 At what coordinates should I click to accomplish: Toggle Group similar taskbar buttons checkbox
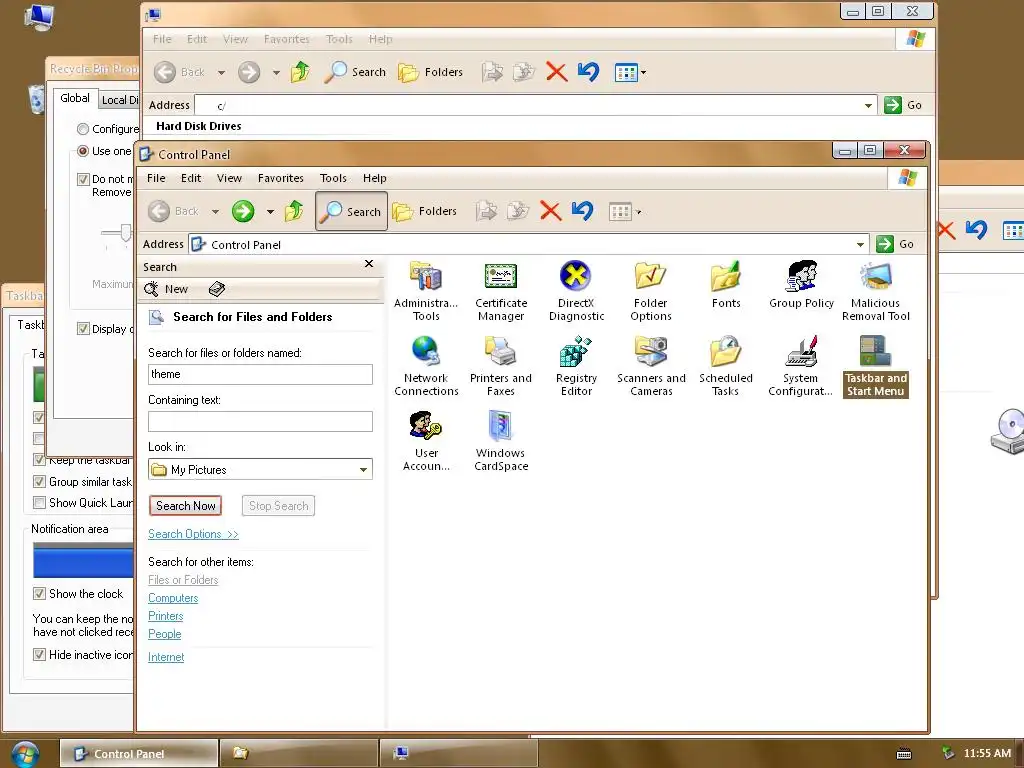(x=39, y=482)
